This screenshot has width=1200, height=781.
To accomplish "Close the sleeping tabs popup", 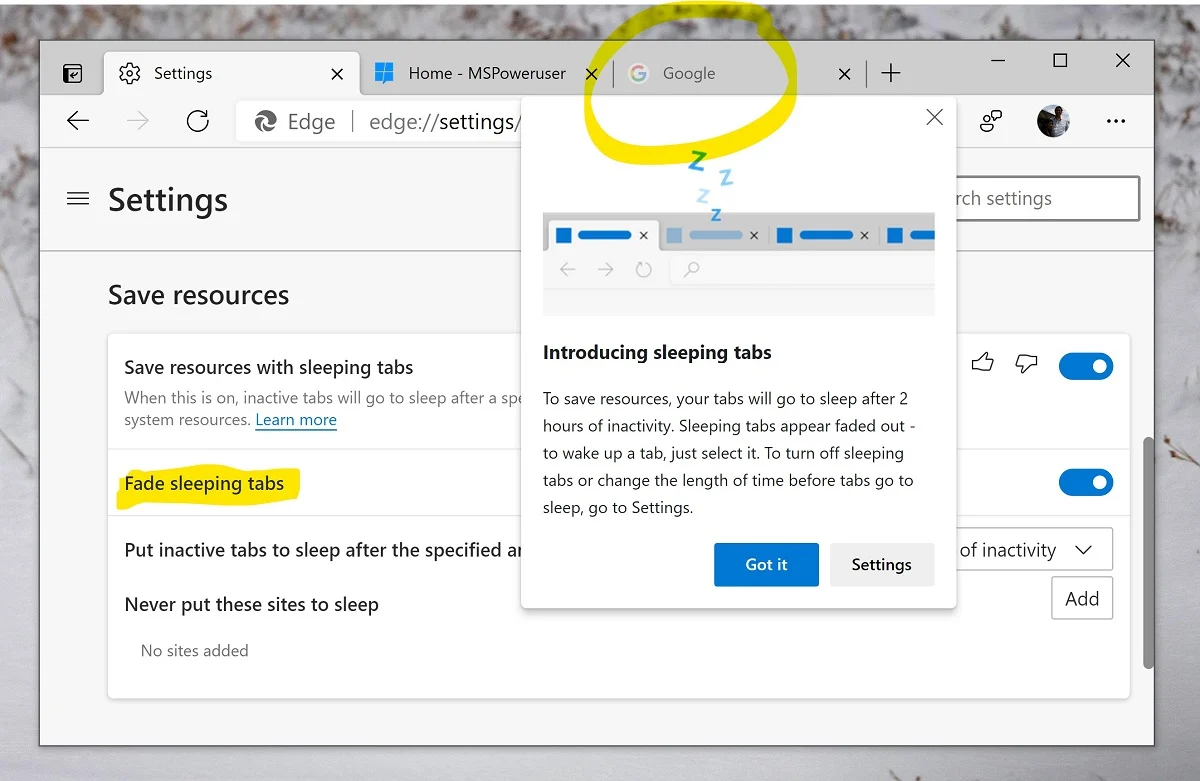I will coord(934,118).
